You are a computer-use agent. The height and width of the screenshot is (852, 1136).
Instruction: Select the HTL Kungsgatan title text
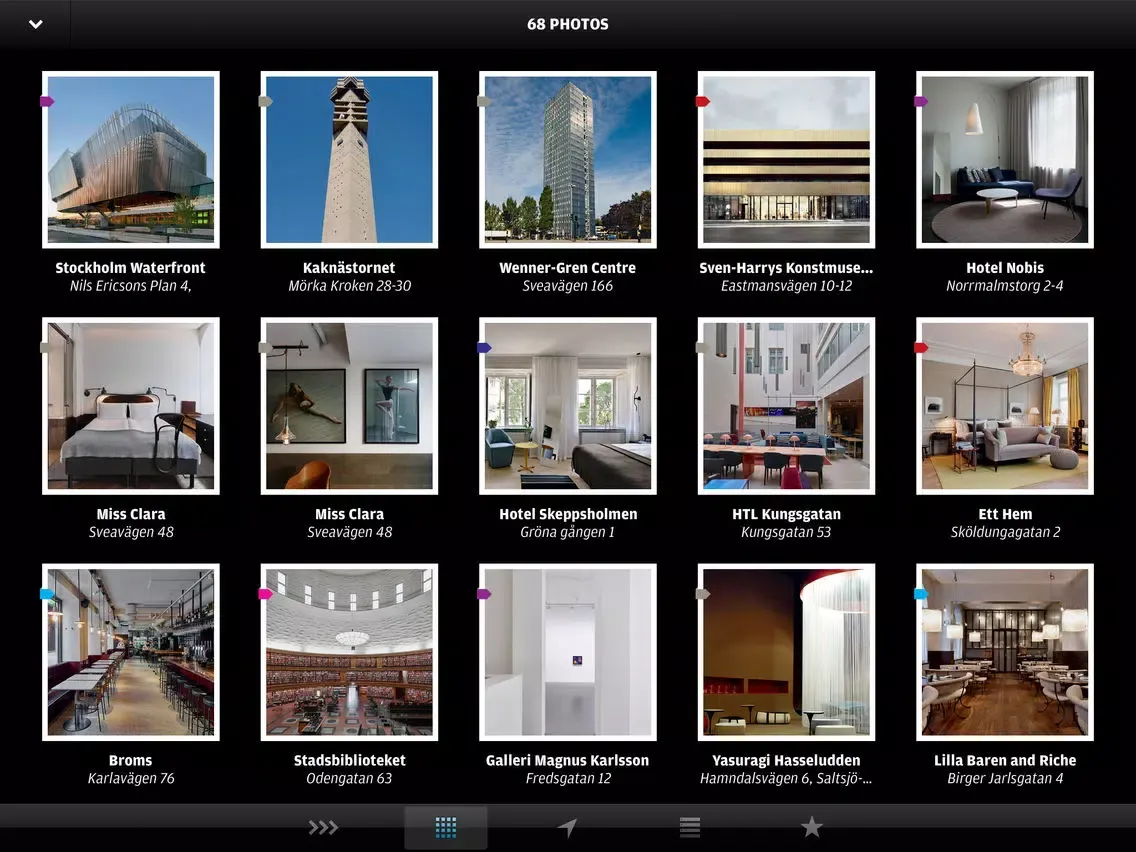(786, 514)
